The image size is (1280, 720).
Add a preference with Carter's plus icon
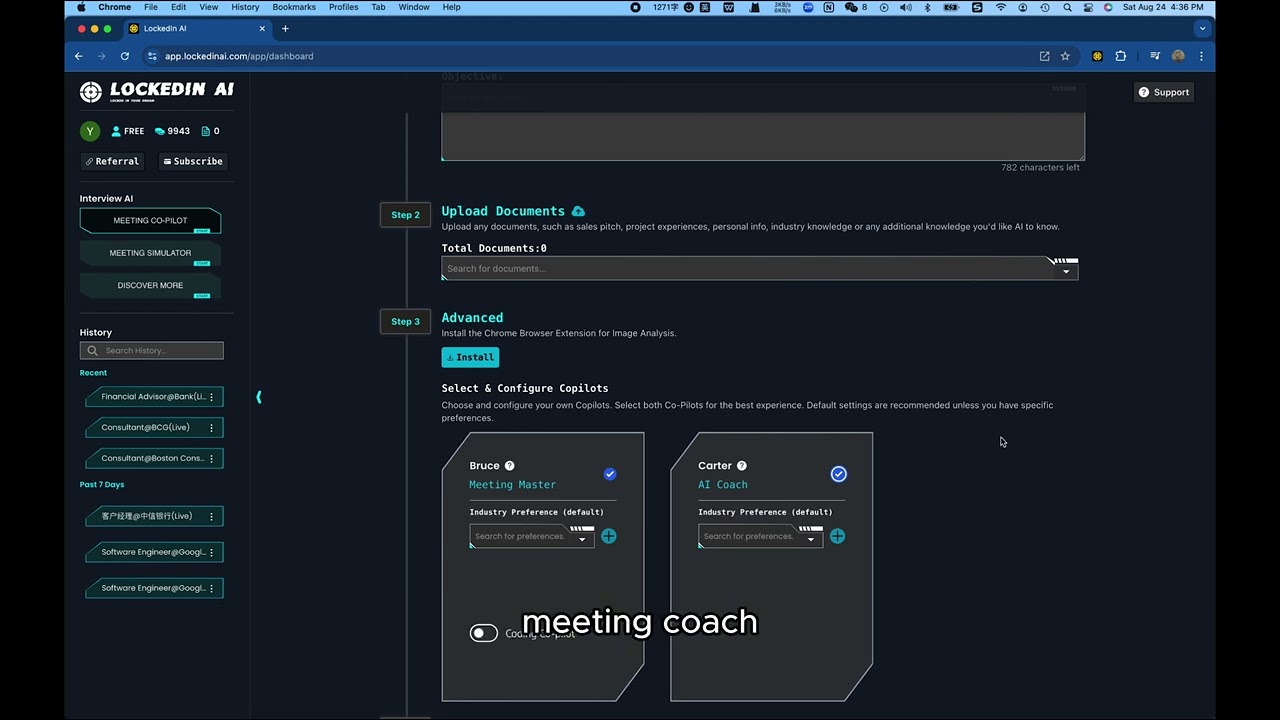837,536
